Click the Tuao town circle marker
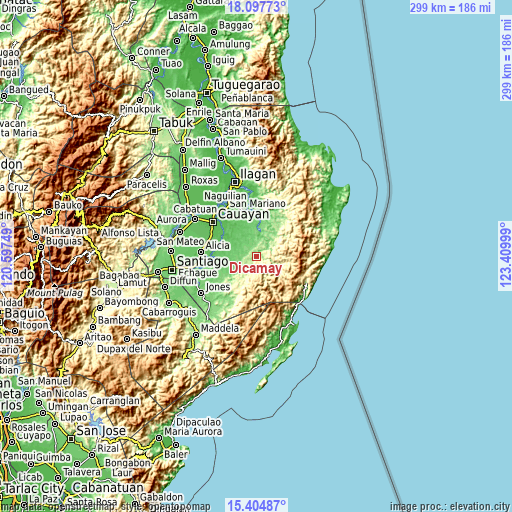The width and height of the screenshot is (512, 512). tap(156, 70)
